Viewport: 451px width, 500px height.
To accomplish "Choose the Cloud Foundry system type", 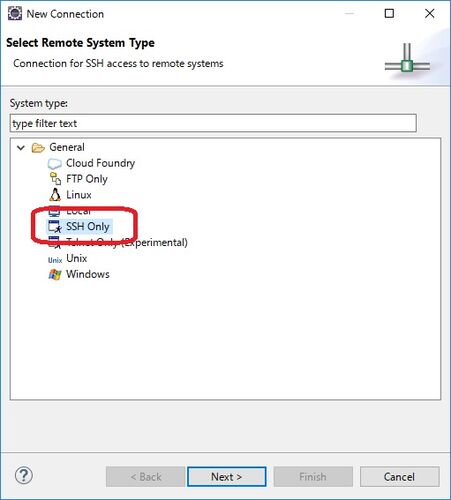I will coord(100,163).
